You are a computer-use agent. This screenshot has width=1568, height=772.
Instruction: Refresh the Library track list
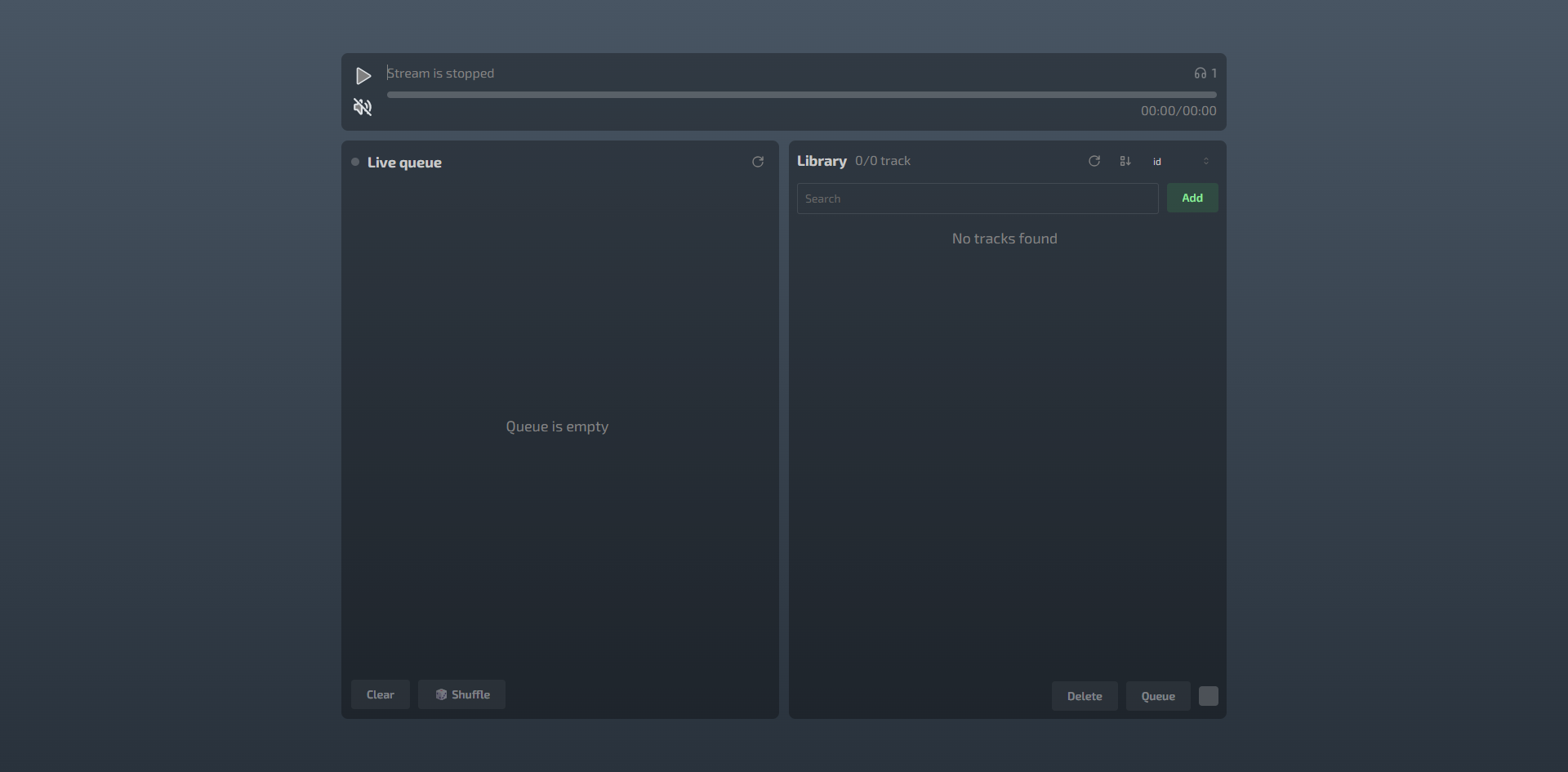(1094, 161)
